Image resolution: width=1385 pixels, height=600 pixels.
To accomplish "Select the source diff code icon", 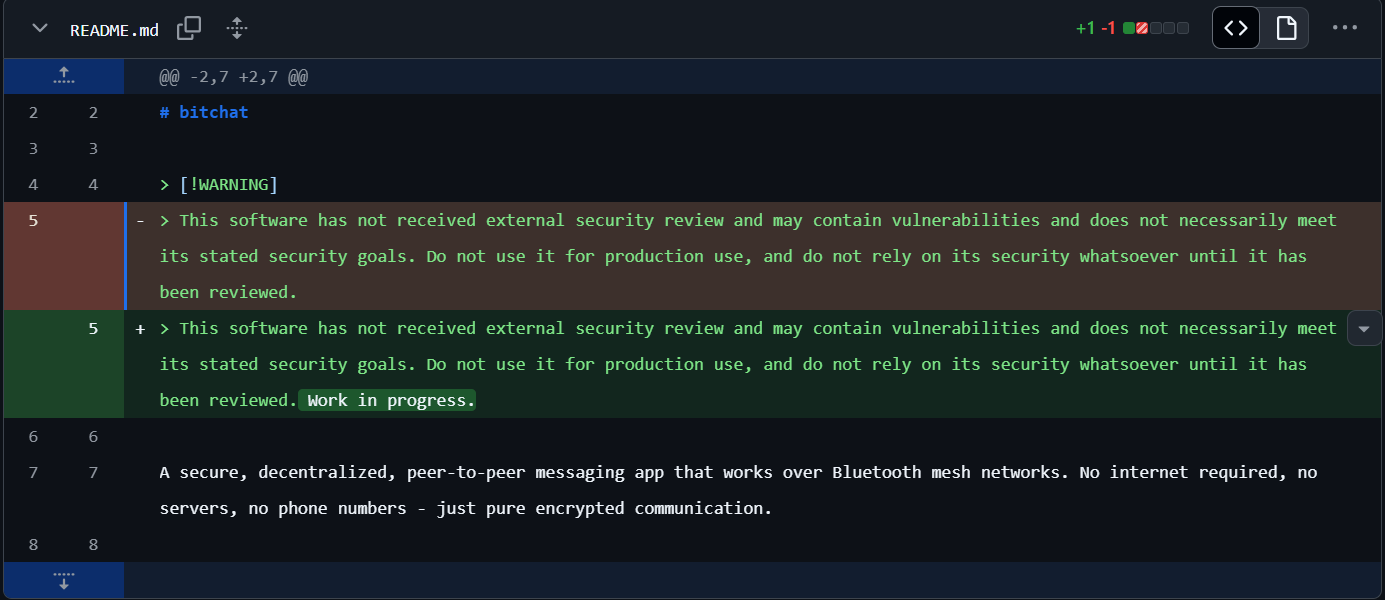I will point(1235,28).
